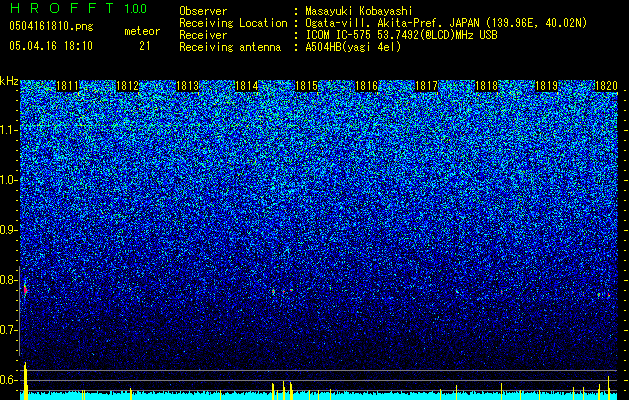Select the filename 0504161810.png
The image size is (629, 400).
point(51,26)
